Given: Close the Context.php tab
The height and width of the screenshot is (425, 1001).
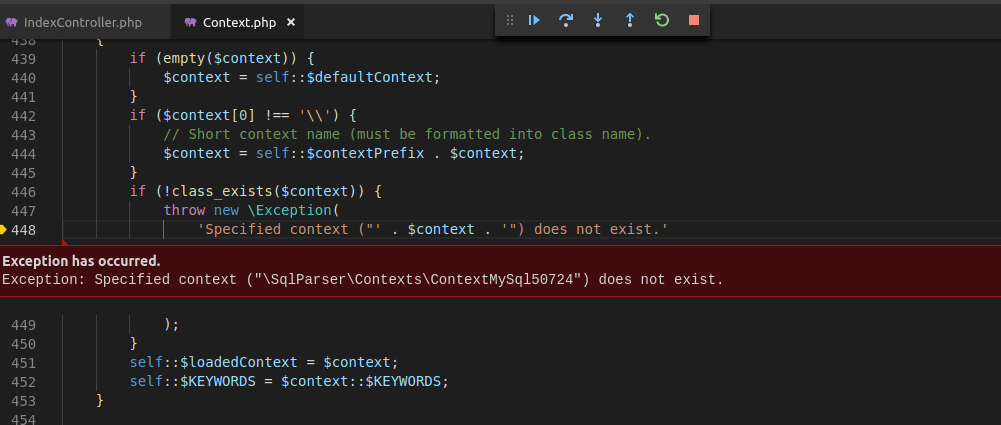Looking at the screenshot, I should tap(290, 21).
